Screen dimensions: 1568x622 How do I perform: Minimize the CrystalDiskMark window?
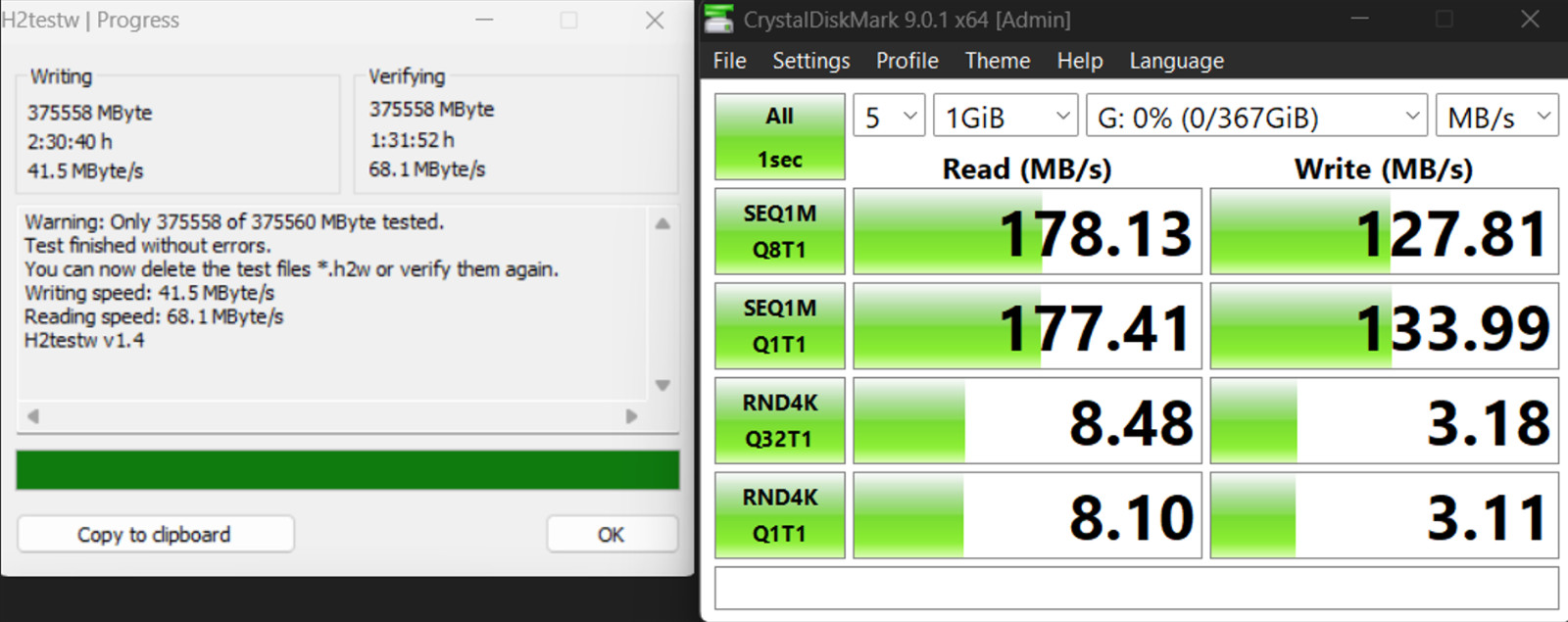click(x=1359, y=20)
